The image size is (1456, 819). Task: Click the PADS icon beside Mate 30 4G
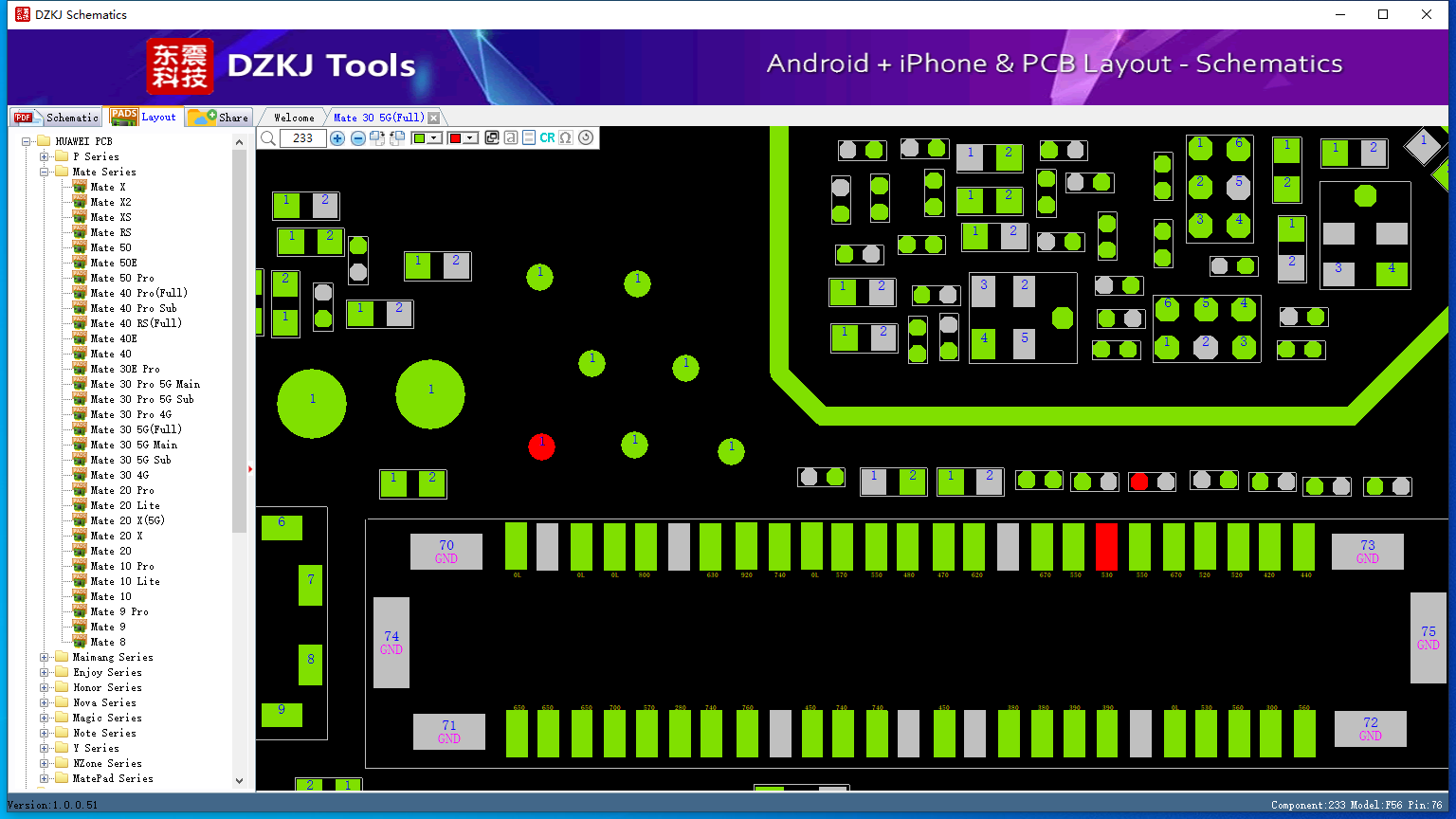80,475
